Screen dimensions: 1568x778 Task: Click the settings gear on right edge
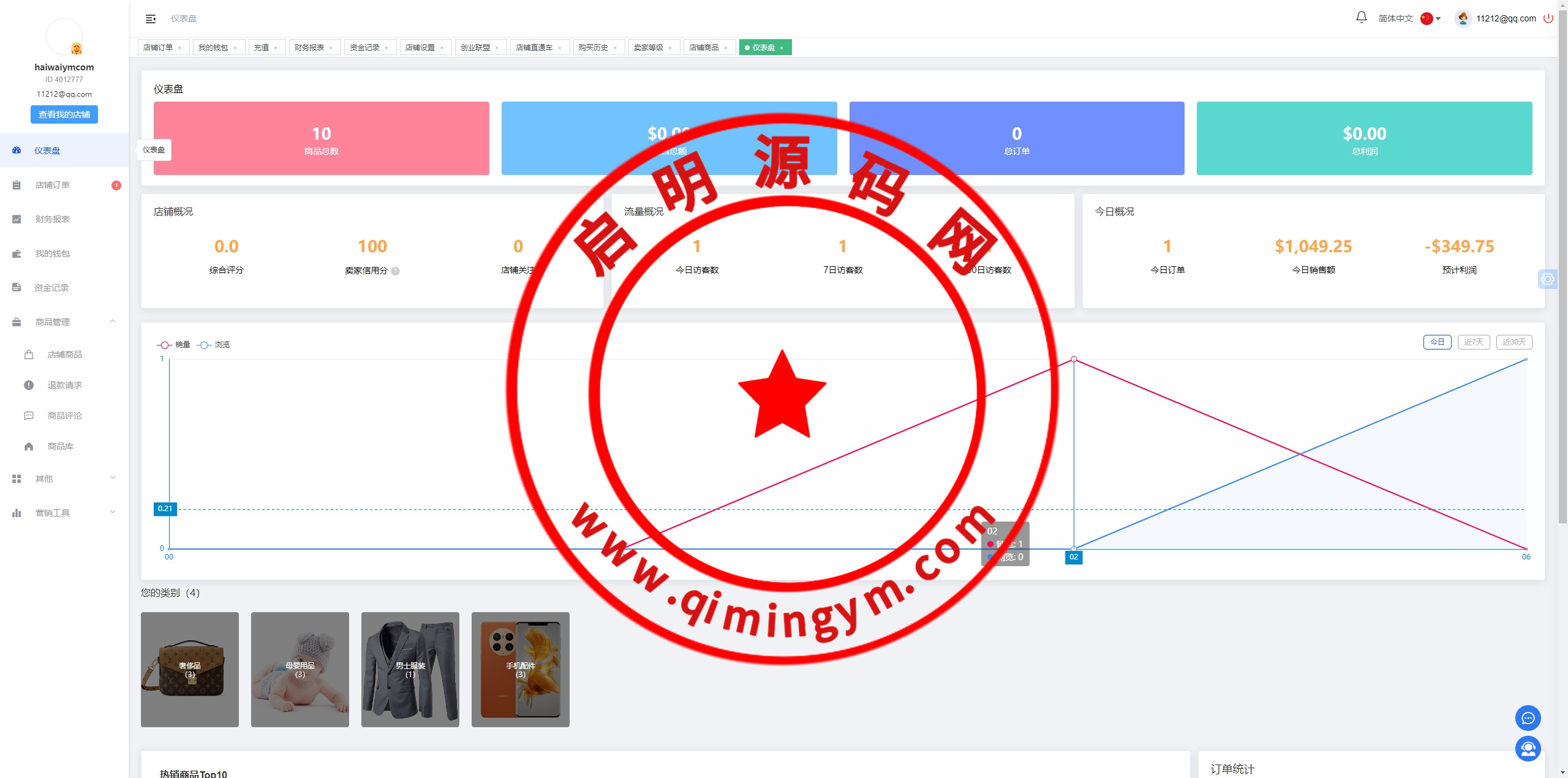pyautogui.click(x=1548, y=279)
